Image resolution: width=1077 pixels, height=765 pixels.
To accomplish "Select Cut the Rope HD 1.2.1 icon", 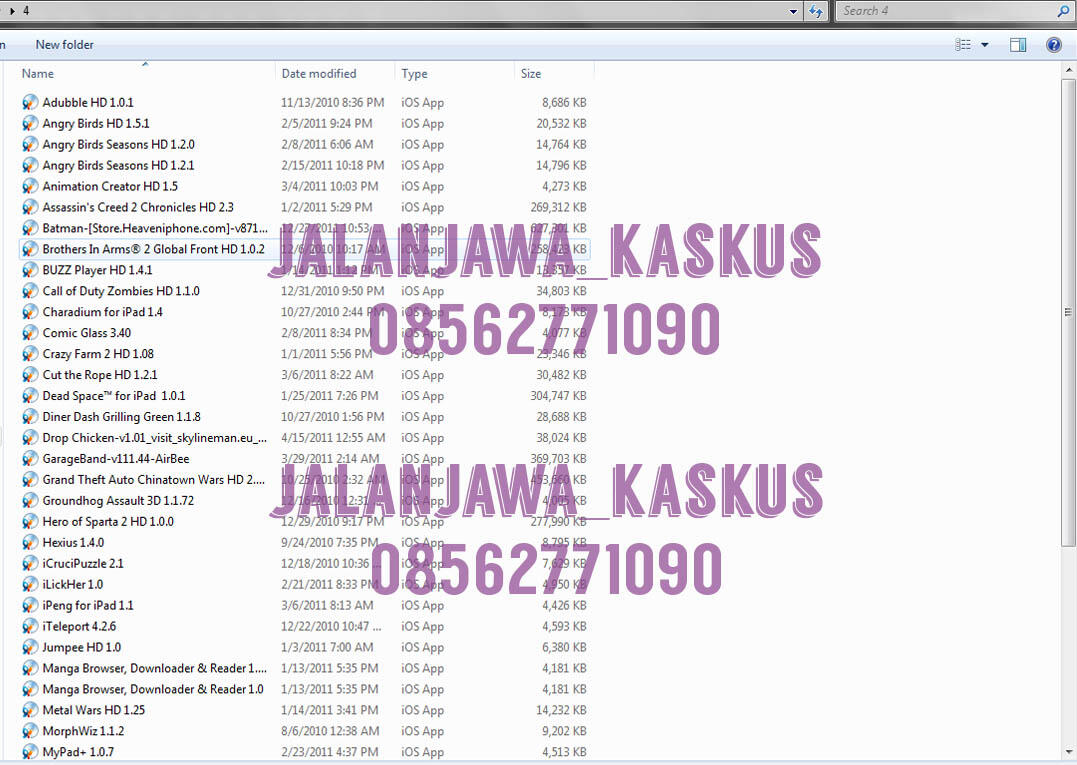I will click(30, 375).
